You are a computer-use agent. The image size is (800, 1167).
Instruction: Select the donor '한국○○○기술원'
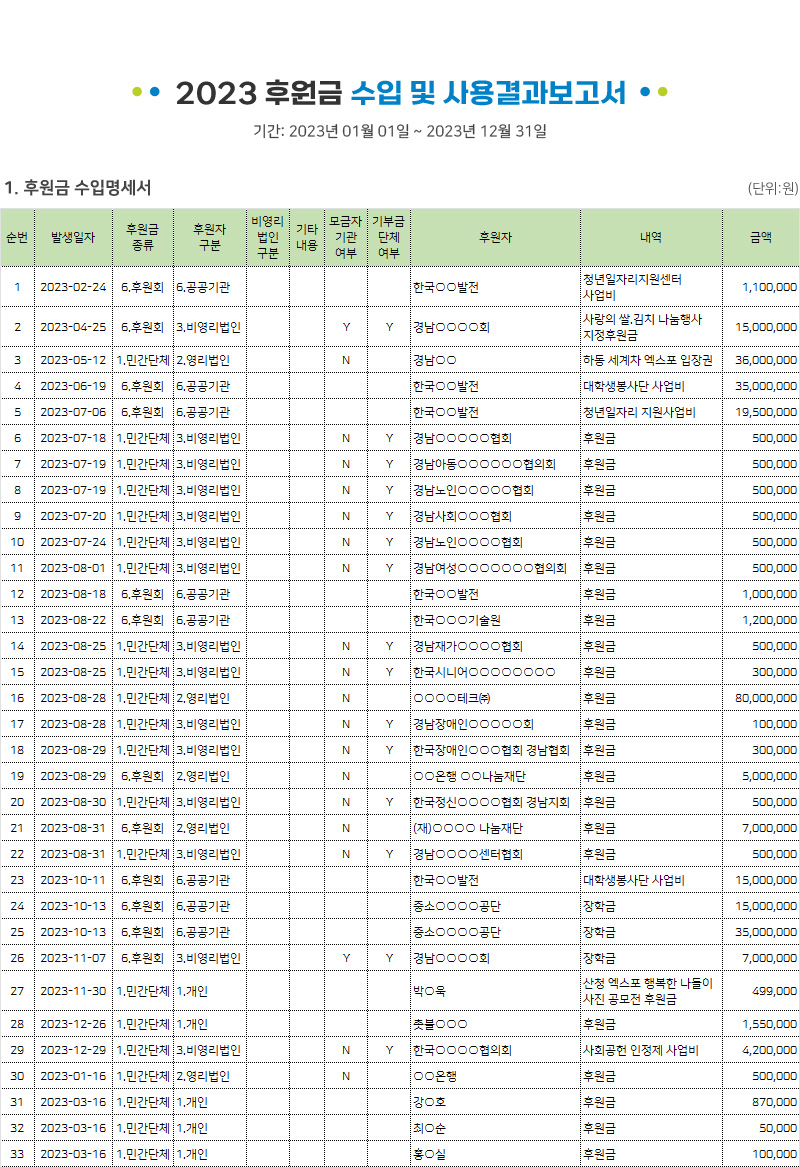(457, 620)
